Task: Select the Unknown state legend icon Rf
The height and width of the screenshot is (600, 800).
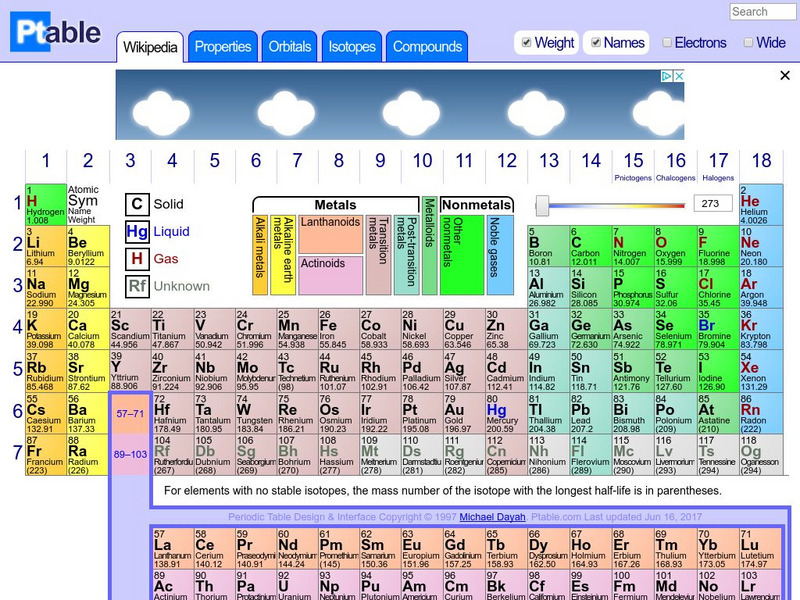Action: tap(137, 286)
